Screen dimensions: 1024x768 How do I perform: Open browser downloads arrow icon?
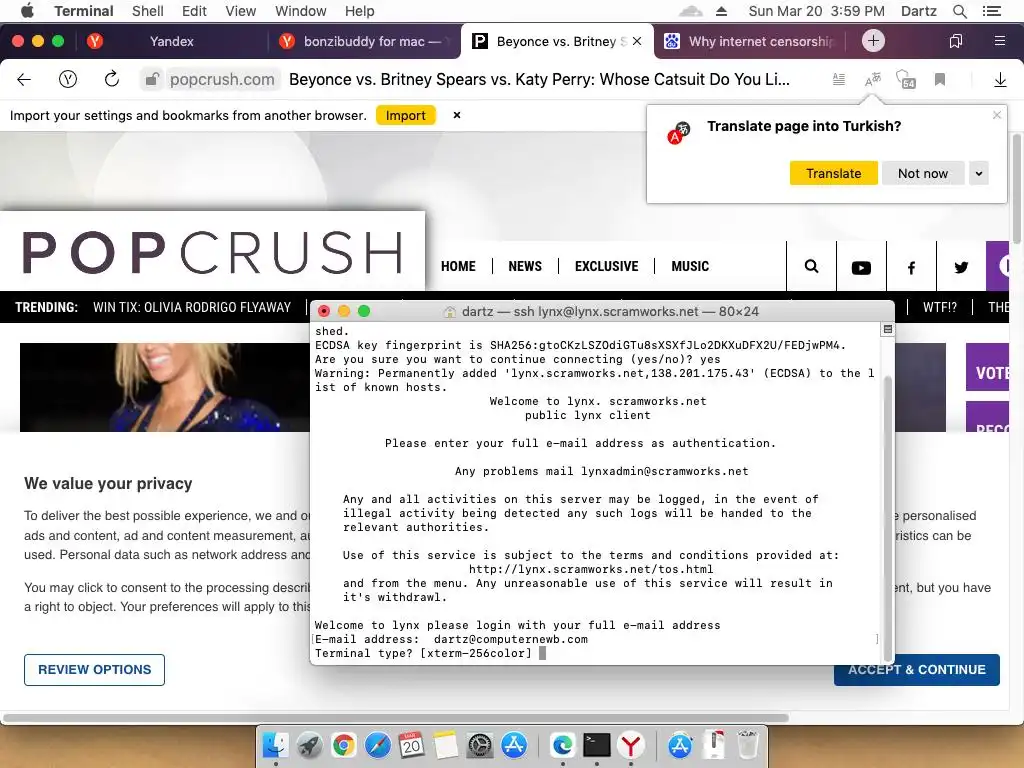[x=1000, y=80]
